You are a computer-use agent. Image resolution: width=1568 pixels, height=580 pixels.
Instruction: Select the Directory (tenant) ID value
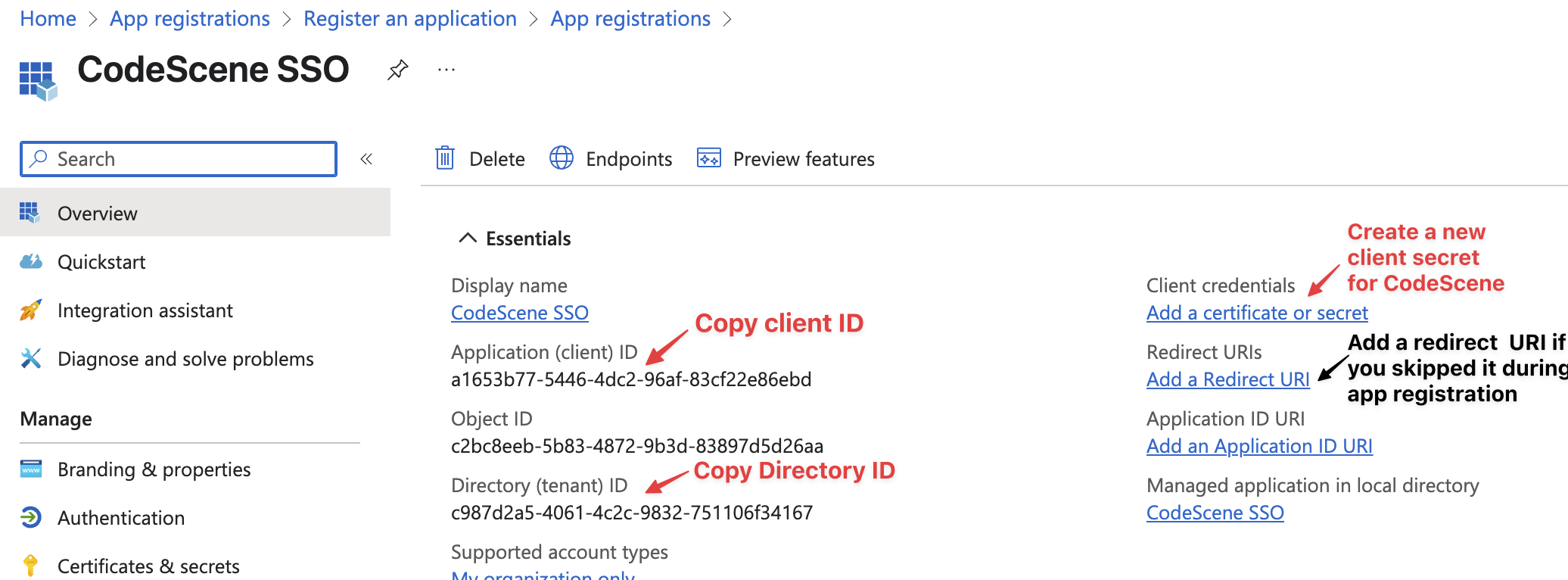[x=632, y=513]
